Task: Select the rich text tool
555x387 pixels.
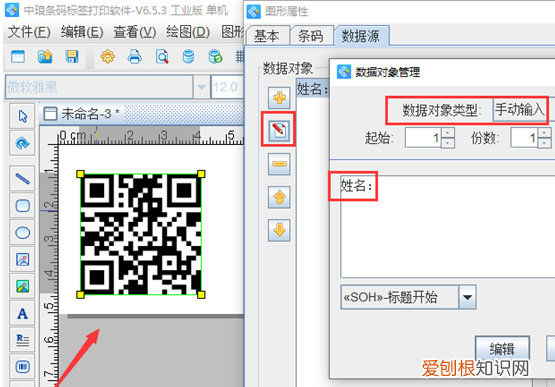Action: 22,340
